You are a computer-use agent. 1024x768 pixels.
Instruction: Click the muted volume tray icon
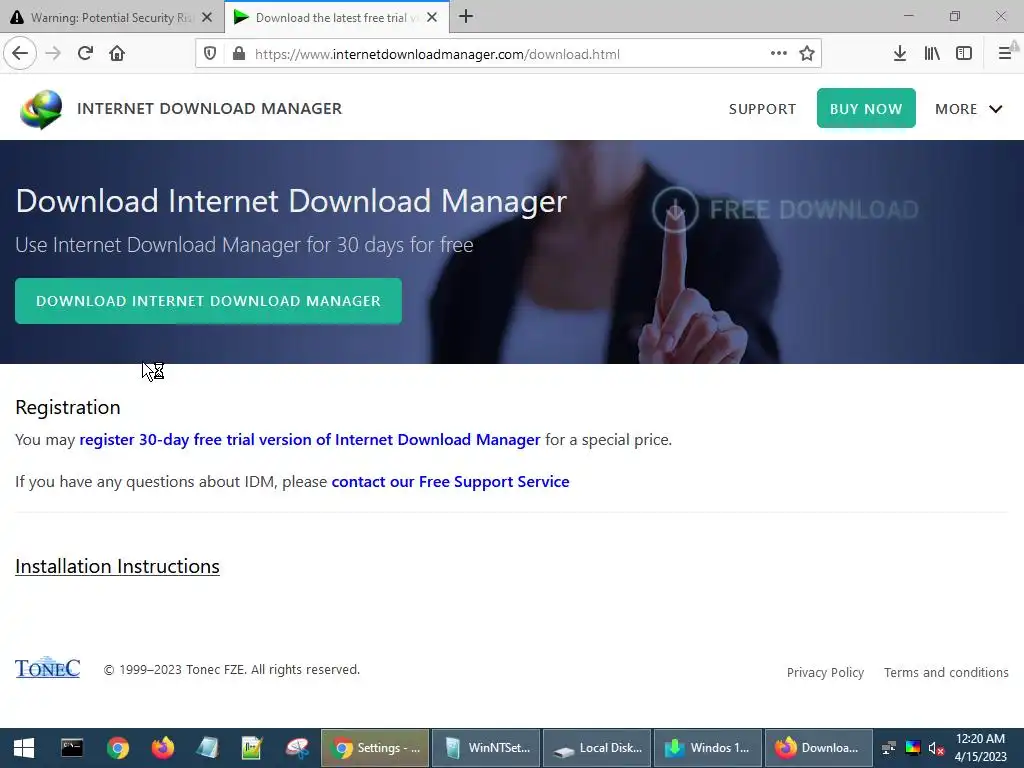click(936, 748)
